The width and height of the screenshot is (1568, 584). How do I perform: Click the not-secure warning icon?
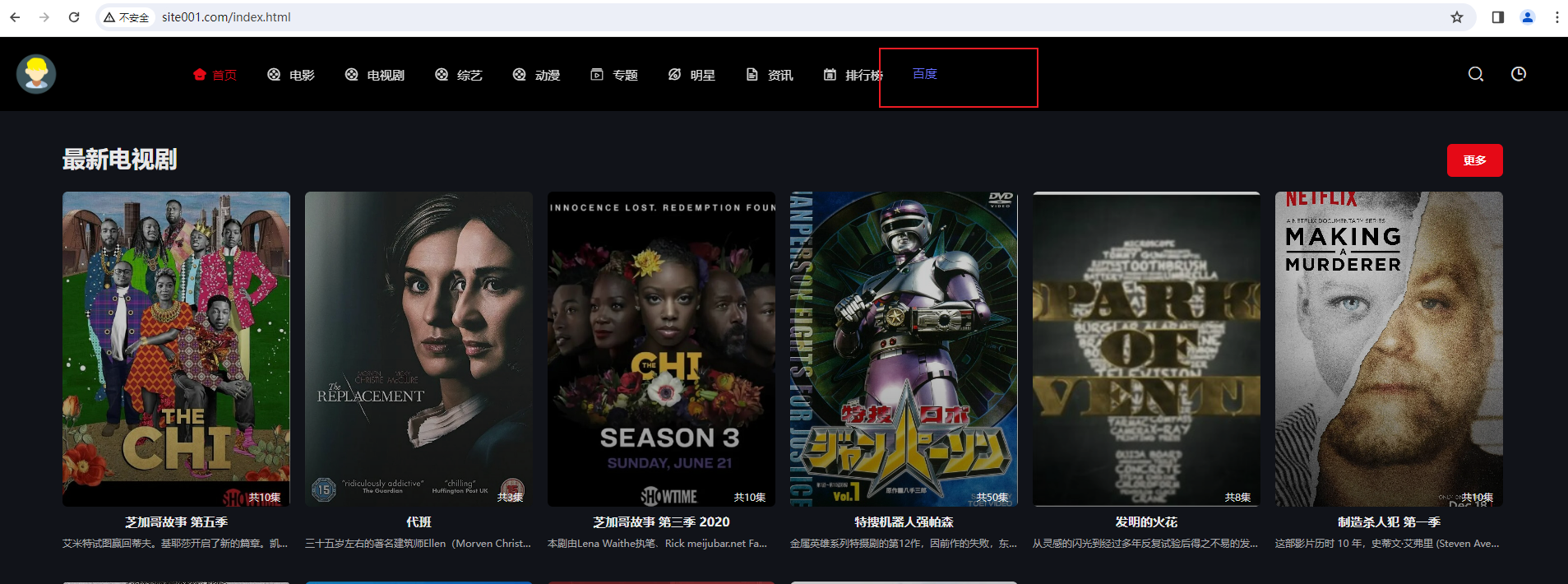click(x=109, y=17)
